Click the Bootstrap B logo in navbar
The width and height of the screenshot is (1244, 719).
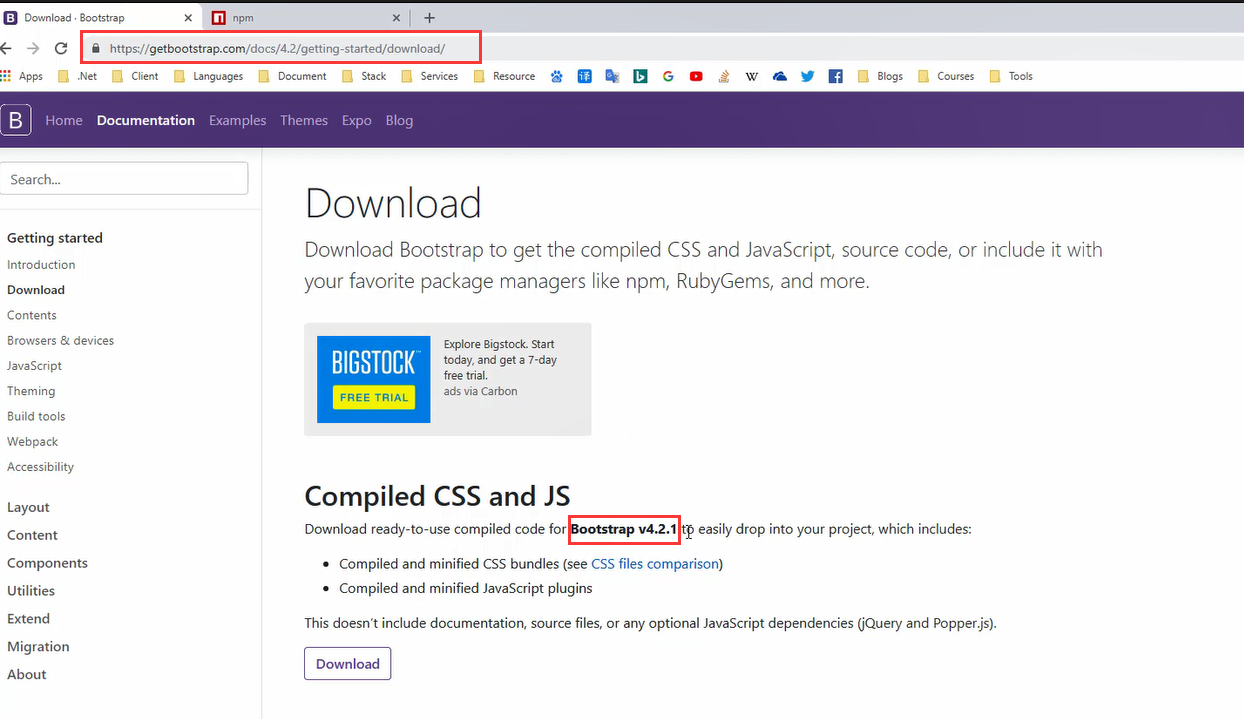tap(16, 120)
